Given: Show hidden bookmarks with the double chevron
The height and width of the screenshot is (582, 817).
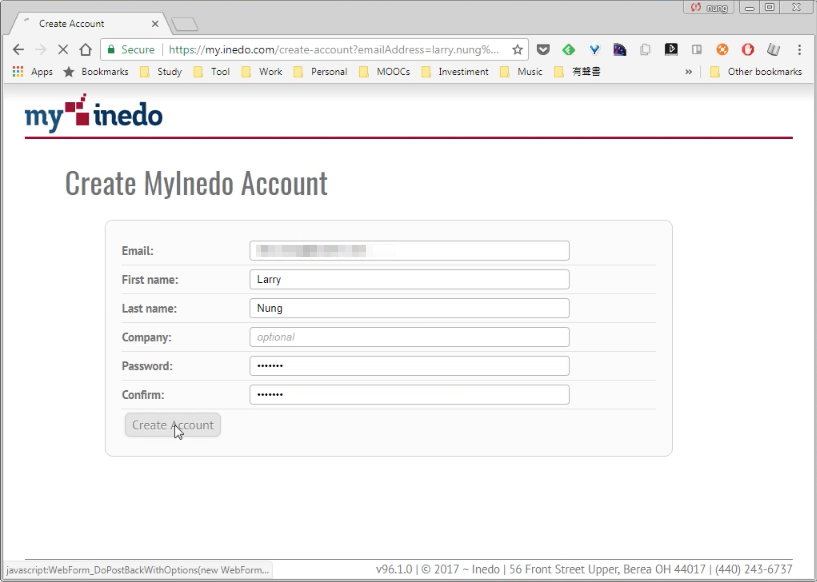Looking at the screenshot, I should (688, 71).
